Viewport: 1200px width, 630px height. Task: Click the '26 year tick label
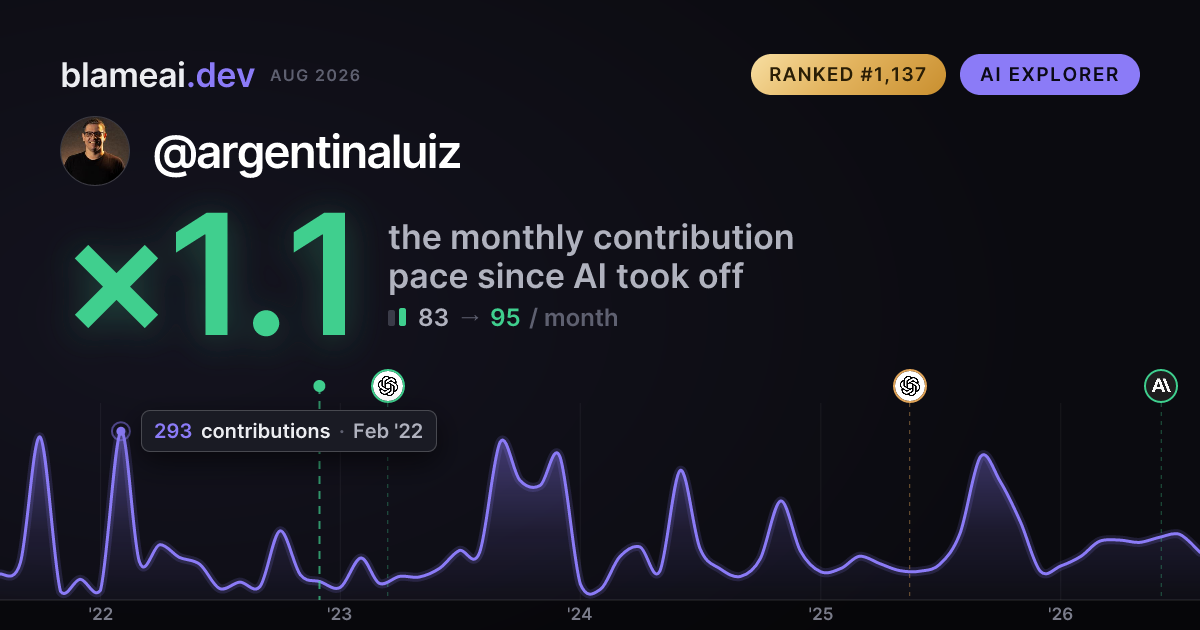[x=1060, y=614]
